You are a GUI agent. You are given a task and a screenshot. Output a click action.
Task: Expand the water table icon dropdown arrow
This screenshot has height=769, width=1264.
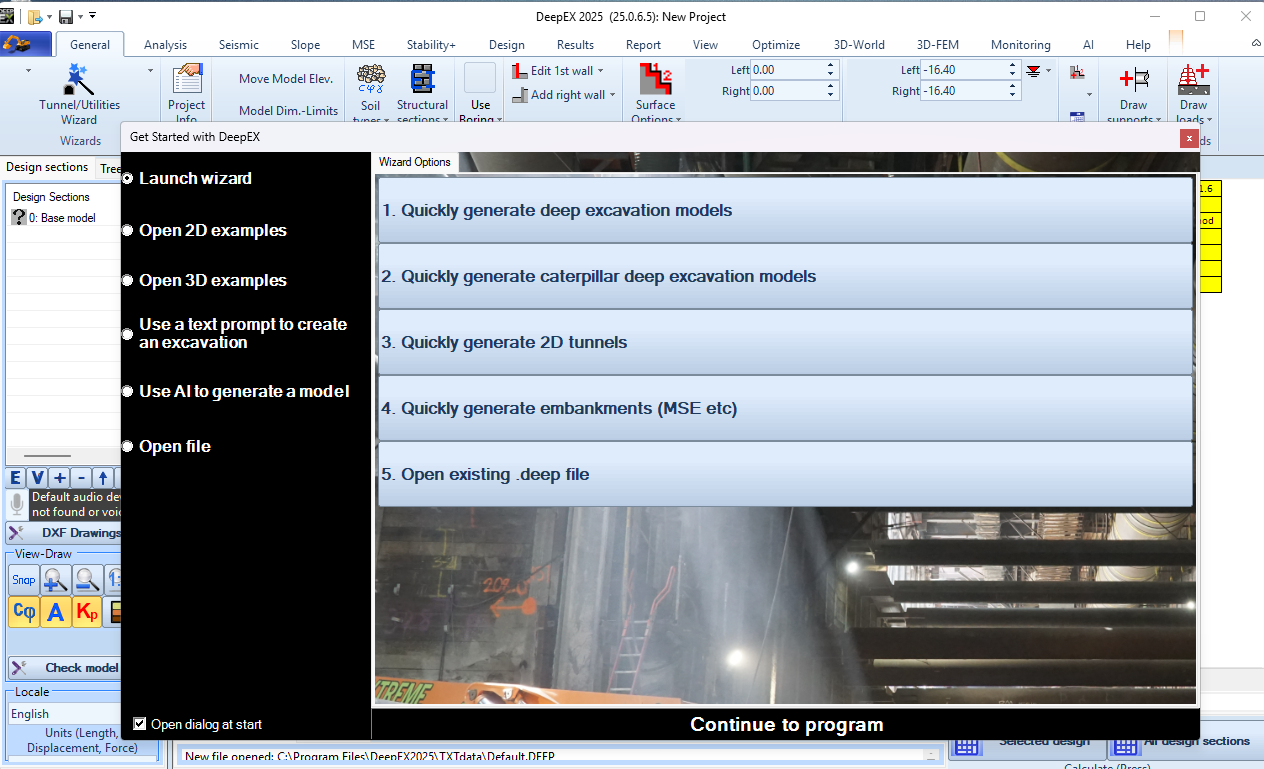coord(1048,70)
